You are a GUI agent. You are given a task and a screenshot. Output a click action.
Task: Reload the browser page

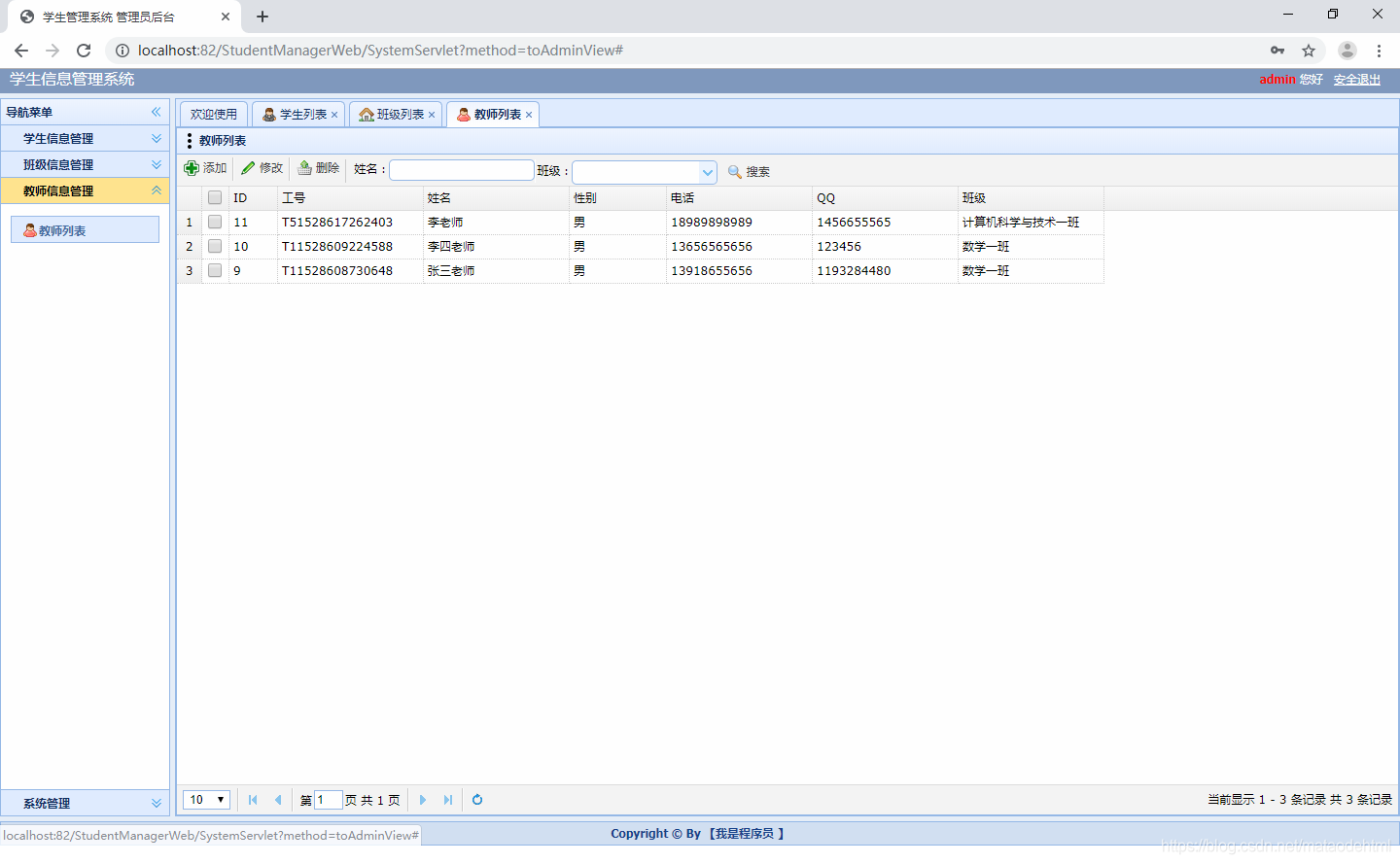pos(84,51)
